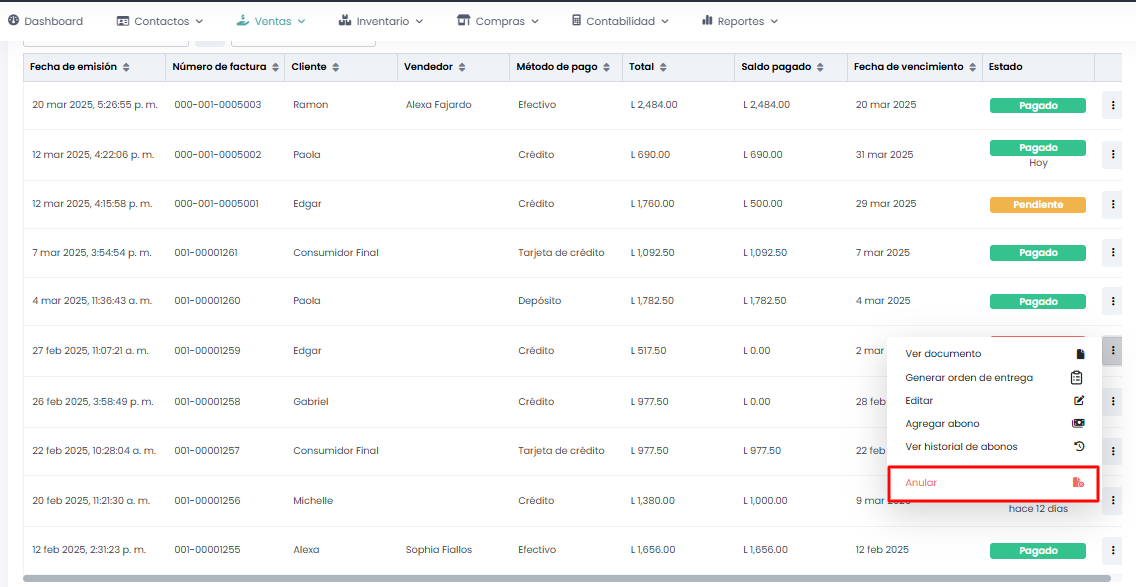Screen dimensions: 1136x587
Task: Open three-dot menu for invoice 001-00001255
Action: tap(1112, 550)
